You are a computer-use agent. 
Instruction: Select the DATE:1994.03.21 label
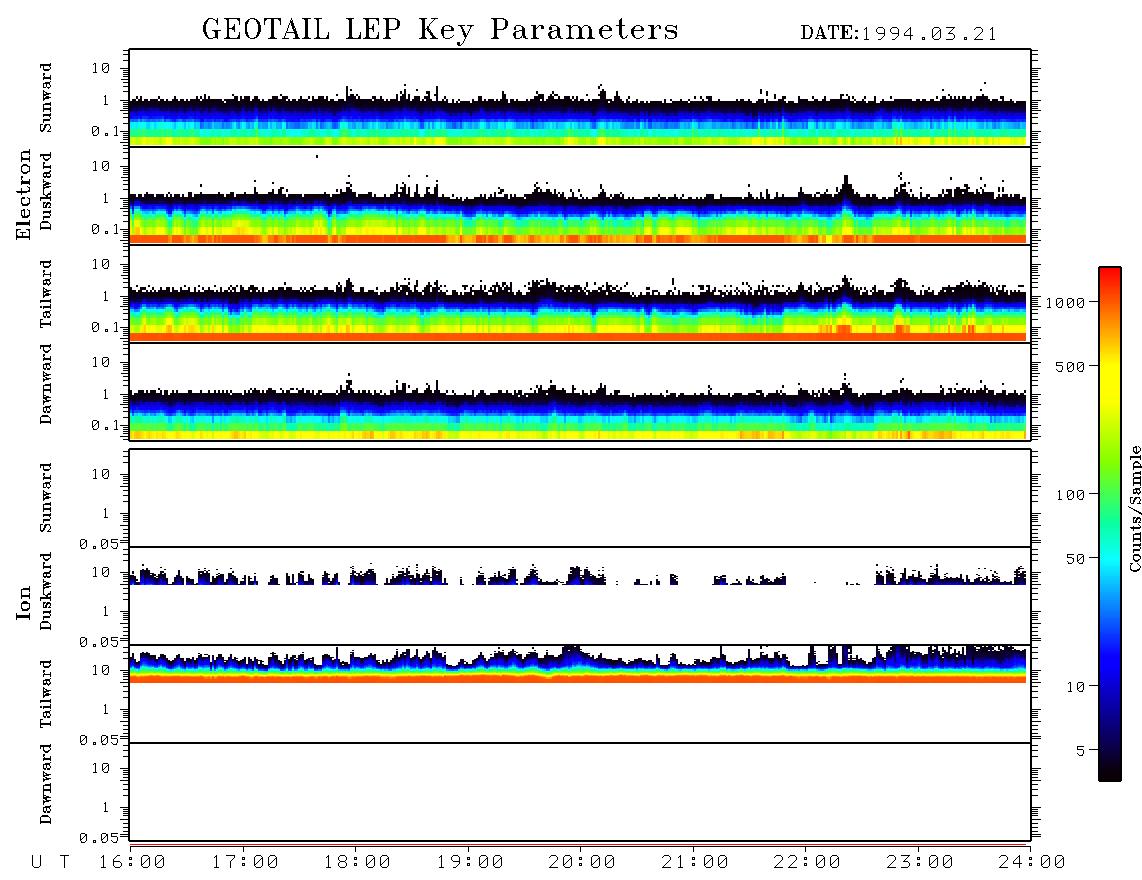coord(899,34)
